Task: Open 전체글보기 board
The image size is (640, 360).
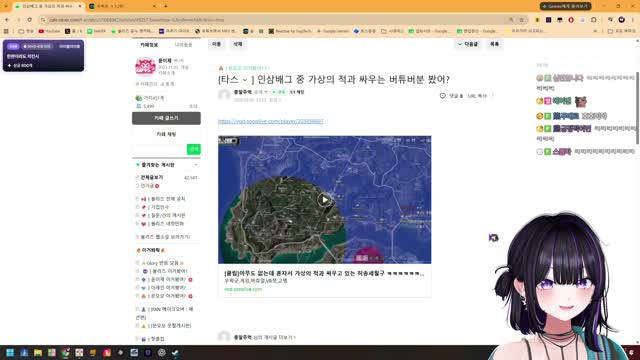Action: (x=152, y=178)
